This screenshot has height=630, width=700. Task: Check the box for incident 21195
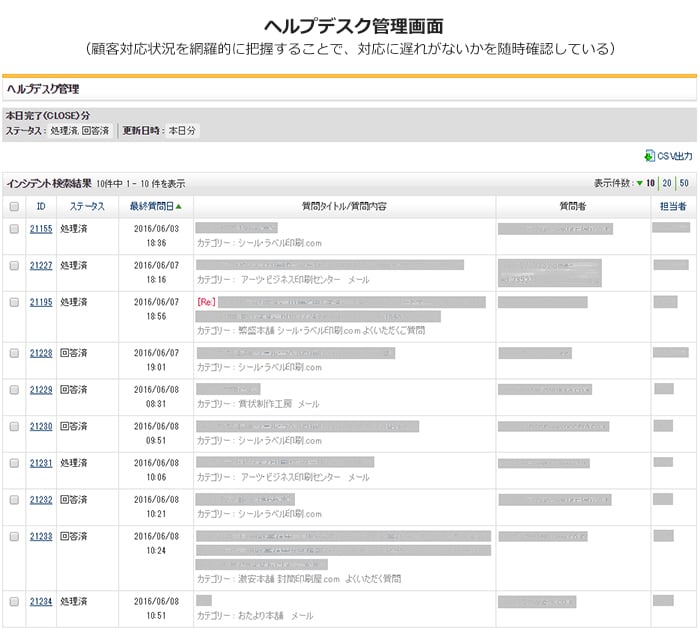tap(14, 302)
